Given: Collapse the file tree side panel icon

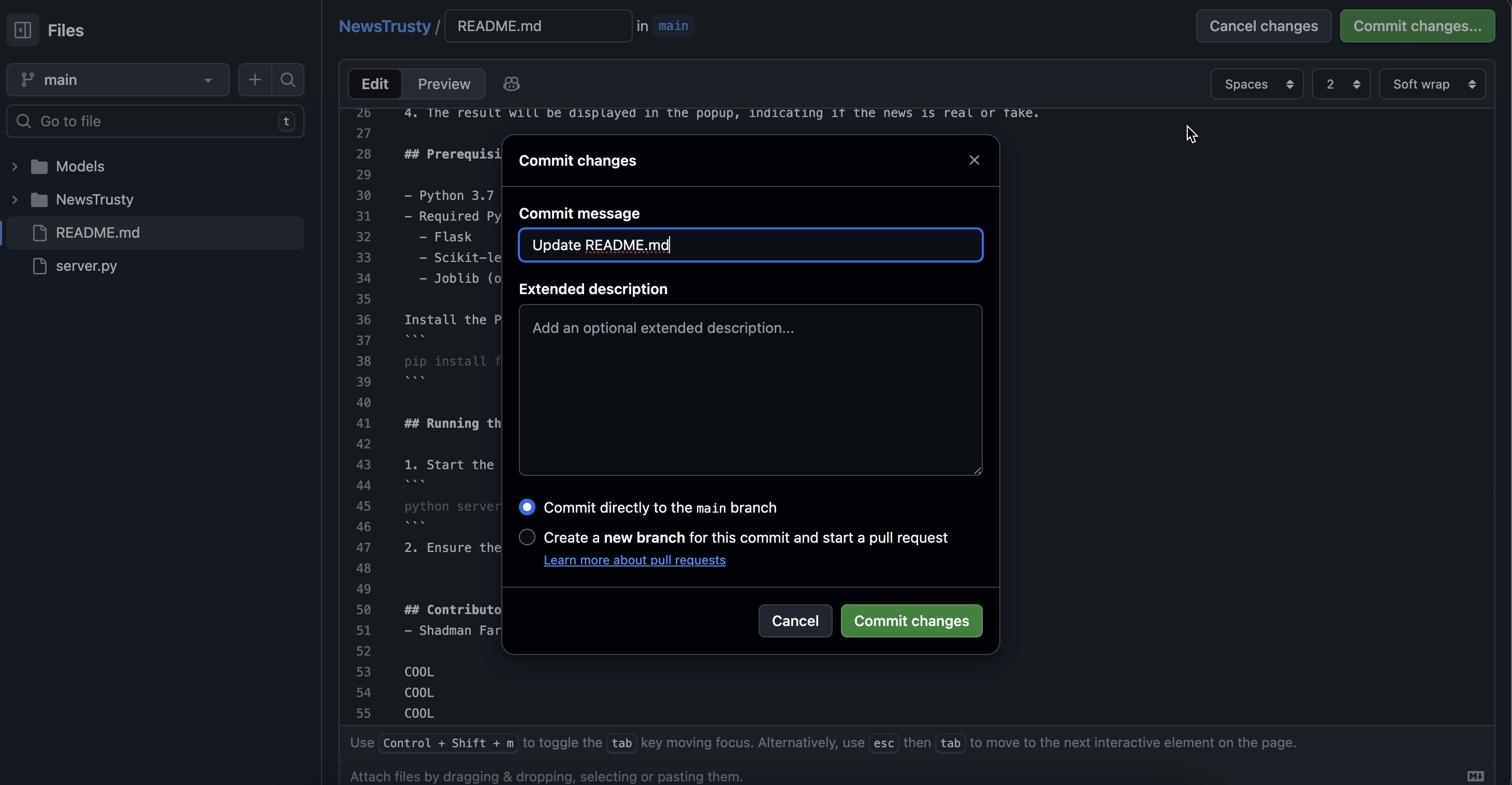Looking at the screenshot, I should pos(23,30).
